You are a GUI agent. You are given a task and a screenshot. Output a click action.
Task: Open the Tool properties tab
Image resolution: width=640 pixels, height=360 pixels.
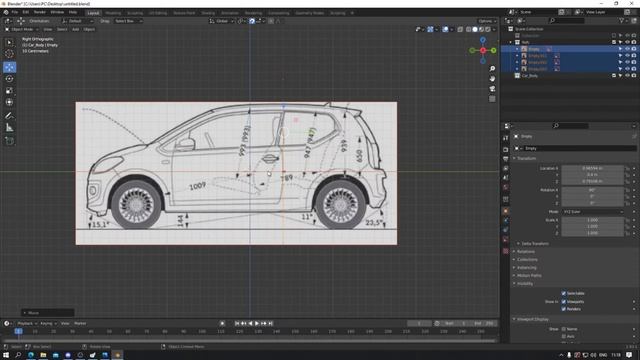(x=506, y=138)
